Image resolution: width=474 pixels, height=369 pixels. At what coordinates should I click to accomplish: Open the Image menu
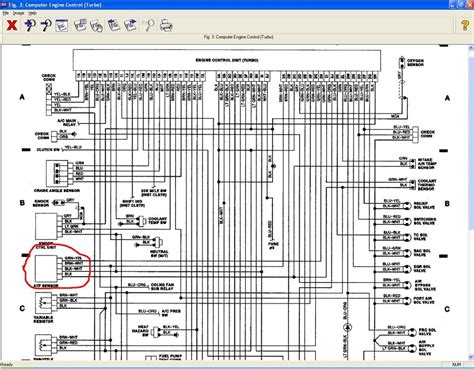(18, 13)
